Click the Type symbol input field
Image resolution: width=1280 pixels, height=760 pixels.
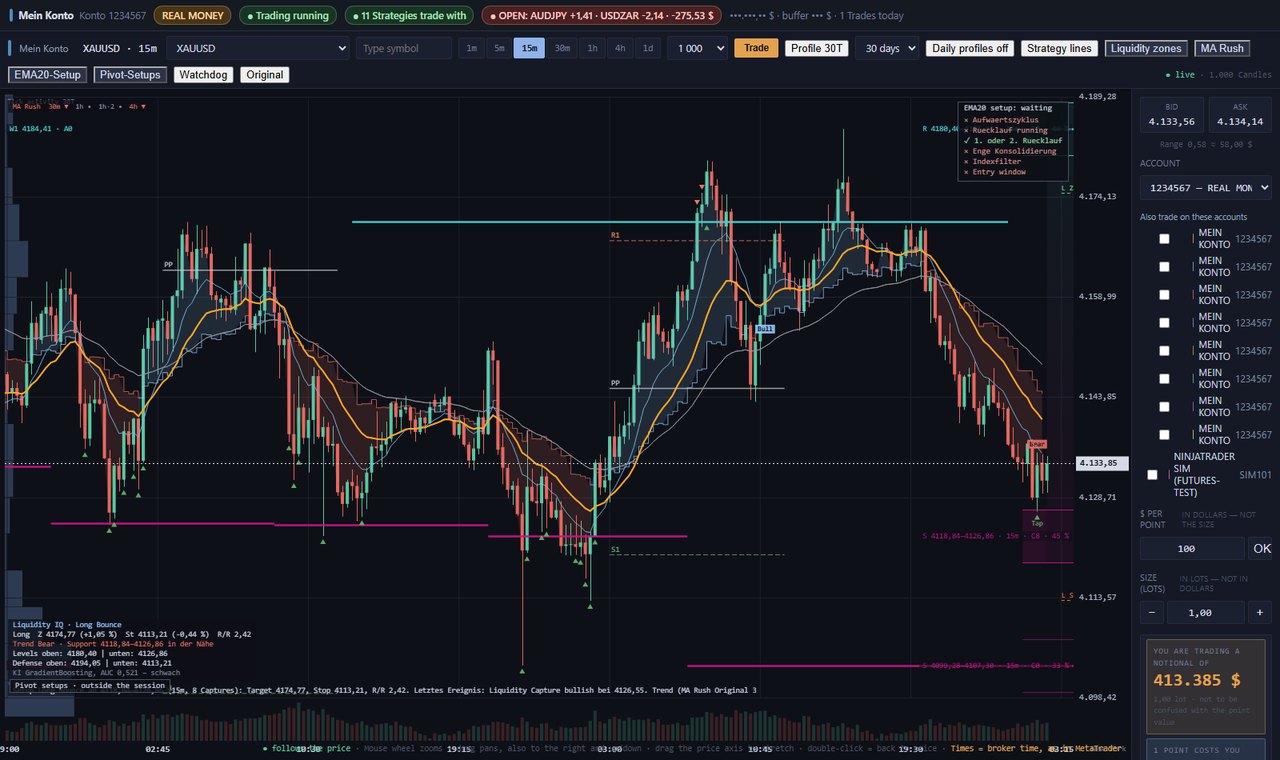click(404, 48)
